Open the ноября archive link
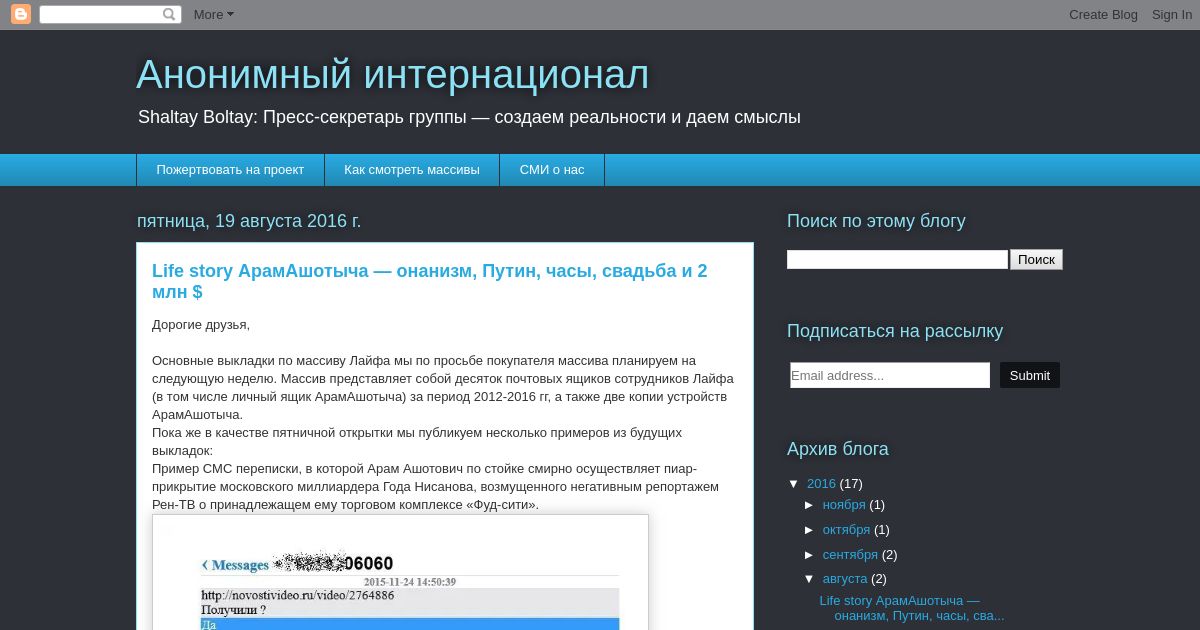The image size is (1200, 630). [x=844, y=505]
